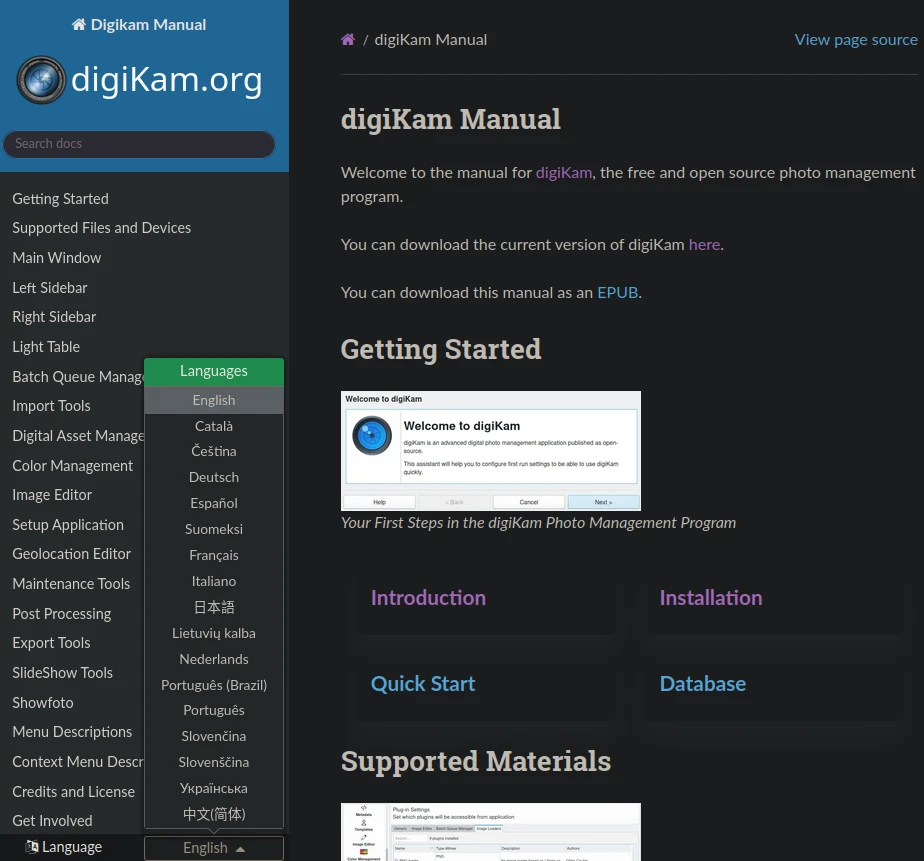Image resolution: width=924 pixels, height=861 pixels.
Task: Open the Database card
Action: coord(702,683)
